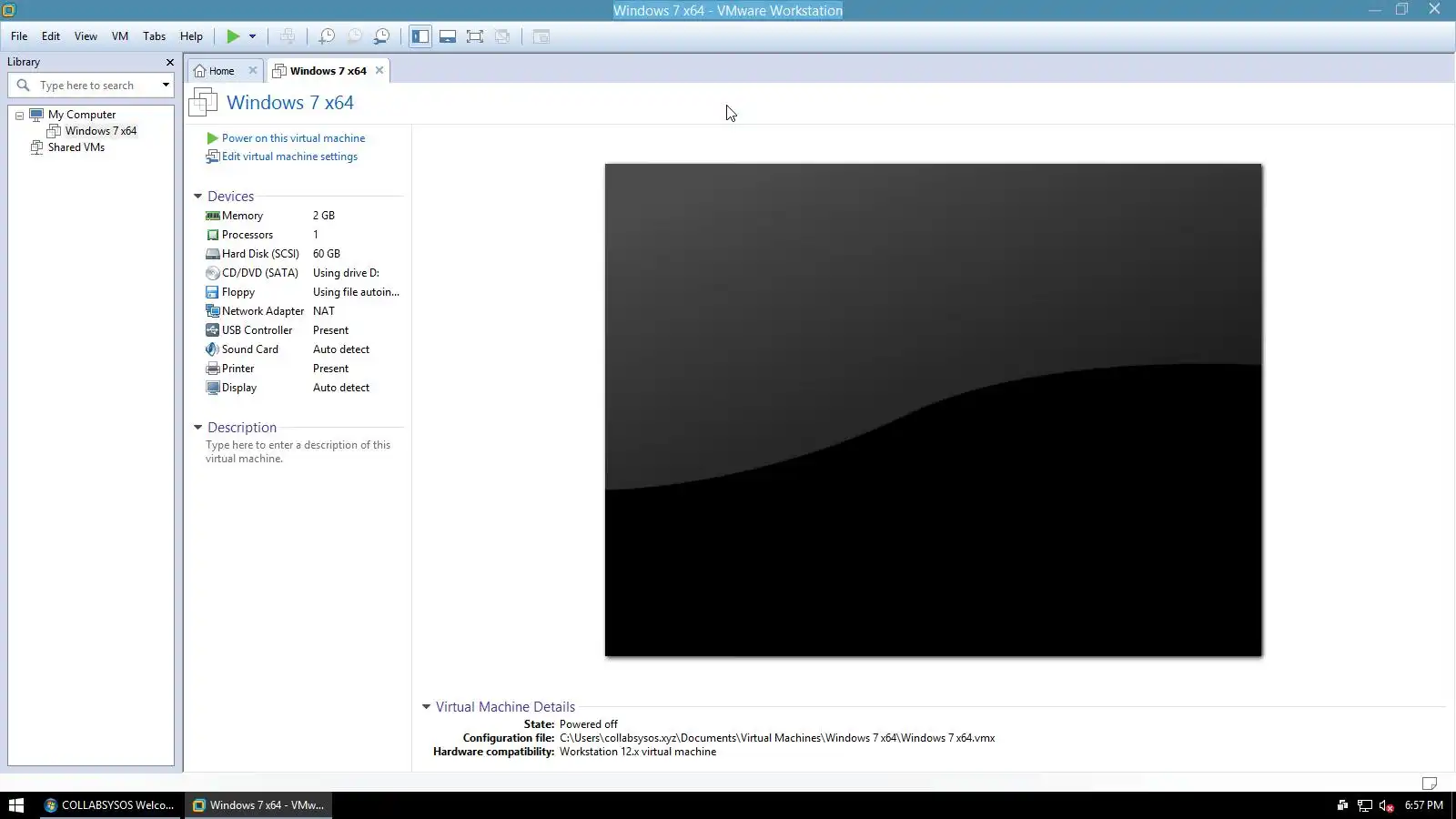Viewport: 1456px width, 819px height.
Task: Click the Floppy device icon
Action: point(213,292)
